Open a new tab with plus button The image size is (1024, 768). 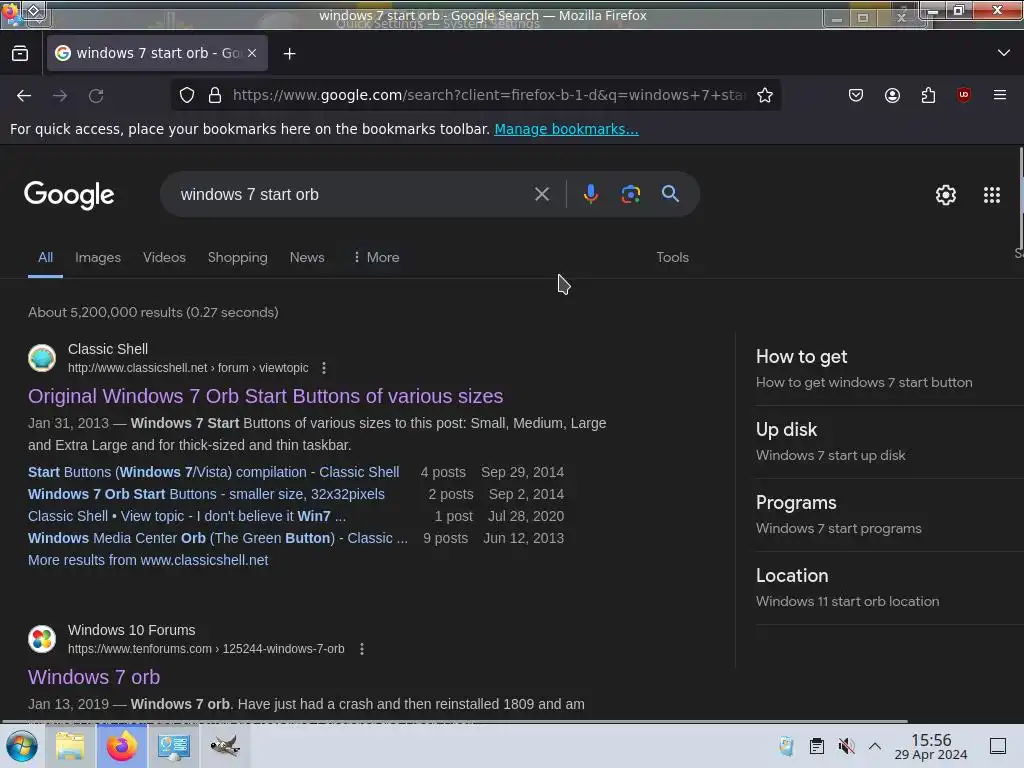pos(289,54)
